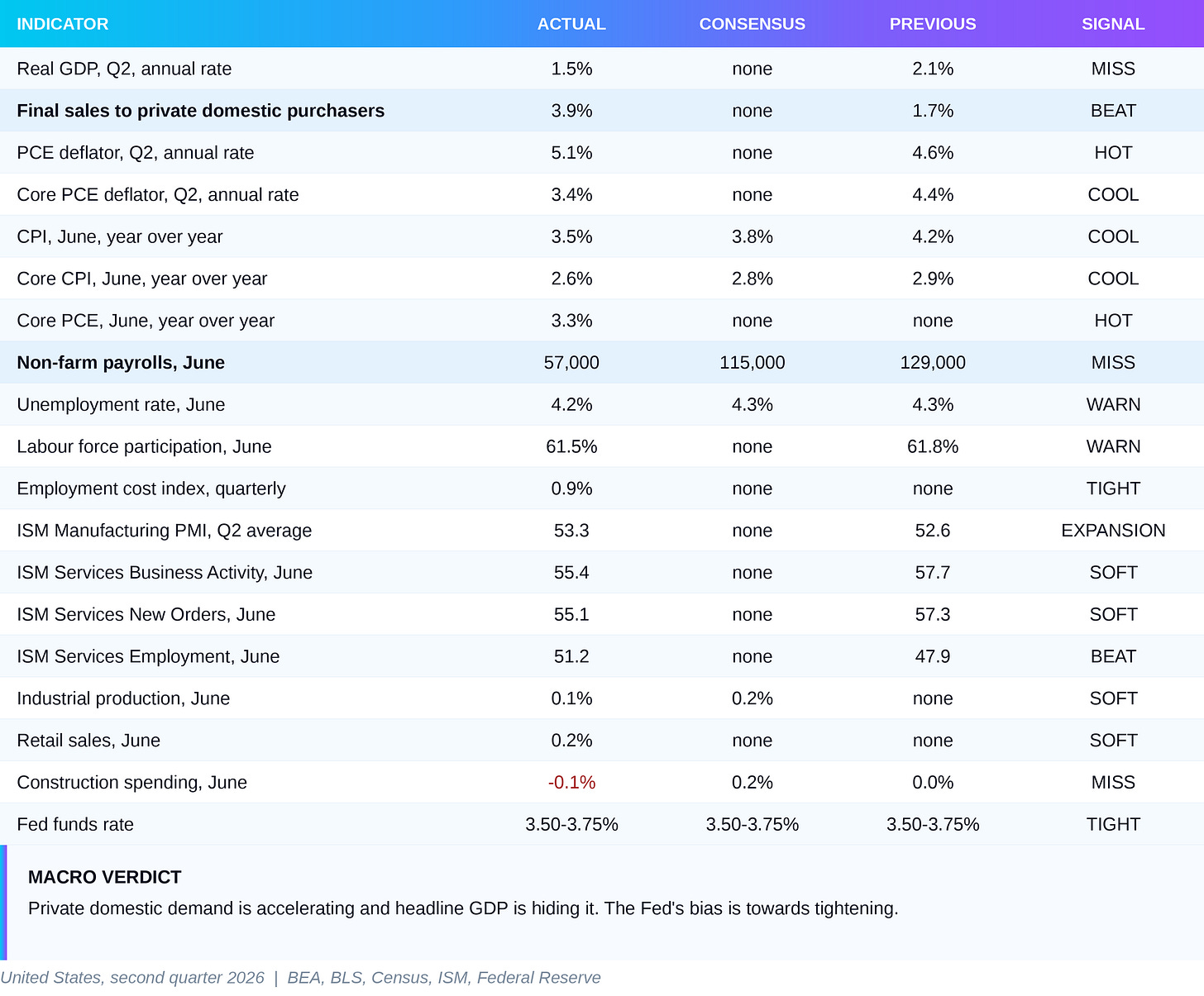
Task: Click Final sales to private domestic purchasers
Action: pyautogui.click(x=201, y=111)
